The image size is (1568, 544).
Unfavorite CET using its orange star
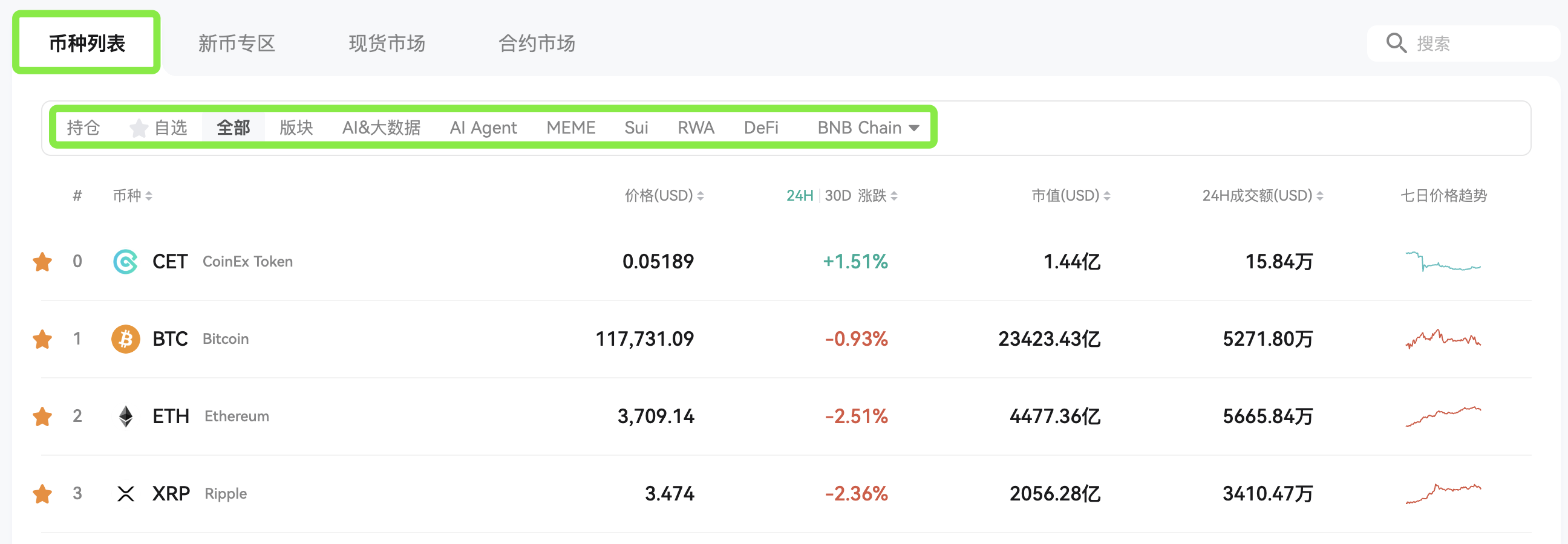(x=42, y=262)
